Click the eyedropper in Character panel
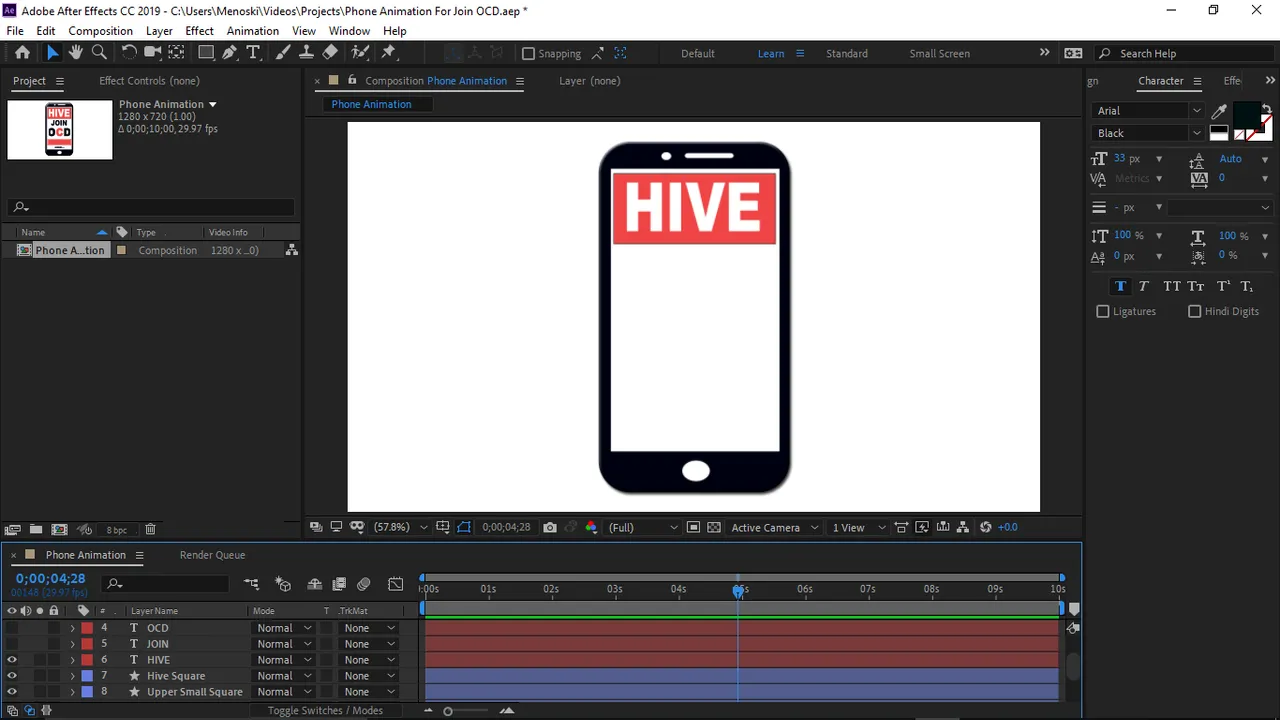The height and width of the screenshot is (720, 1280). pos(1219,111)
